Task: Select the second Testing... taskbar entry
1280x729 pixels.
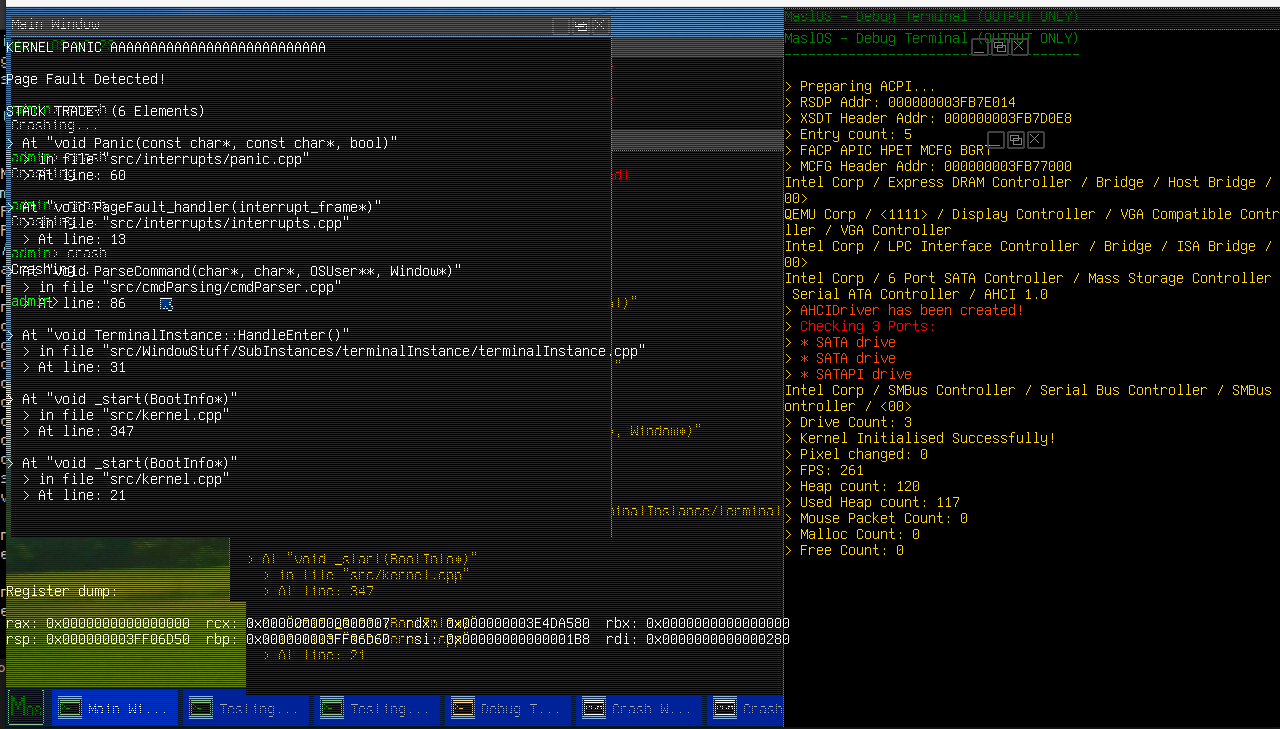Action: [x=377, y=709]
